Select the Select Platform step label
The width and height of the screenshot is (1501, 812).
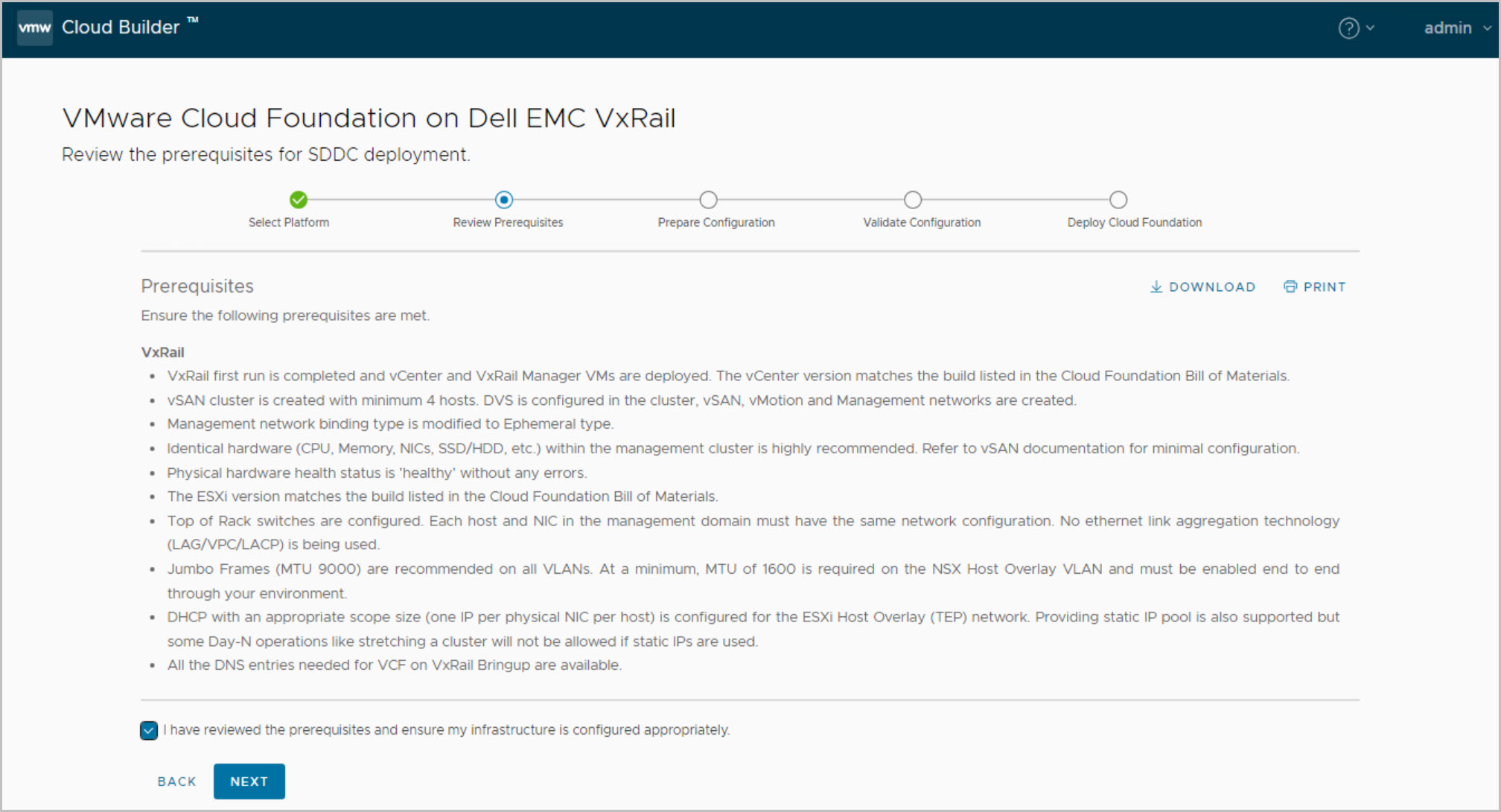[x=289, y=223]
